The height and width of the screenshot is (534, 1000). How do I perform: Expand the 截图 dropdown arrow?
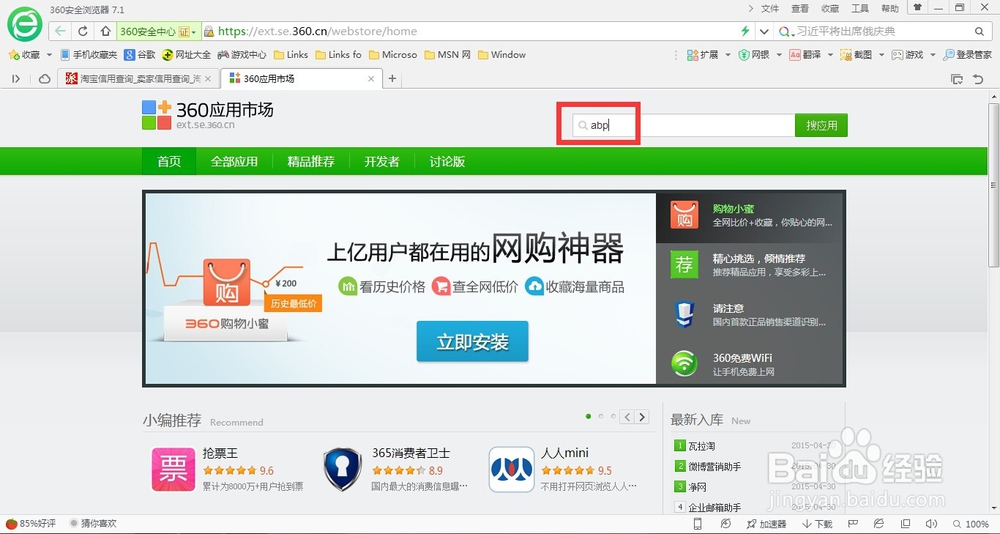pos(881,55)
